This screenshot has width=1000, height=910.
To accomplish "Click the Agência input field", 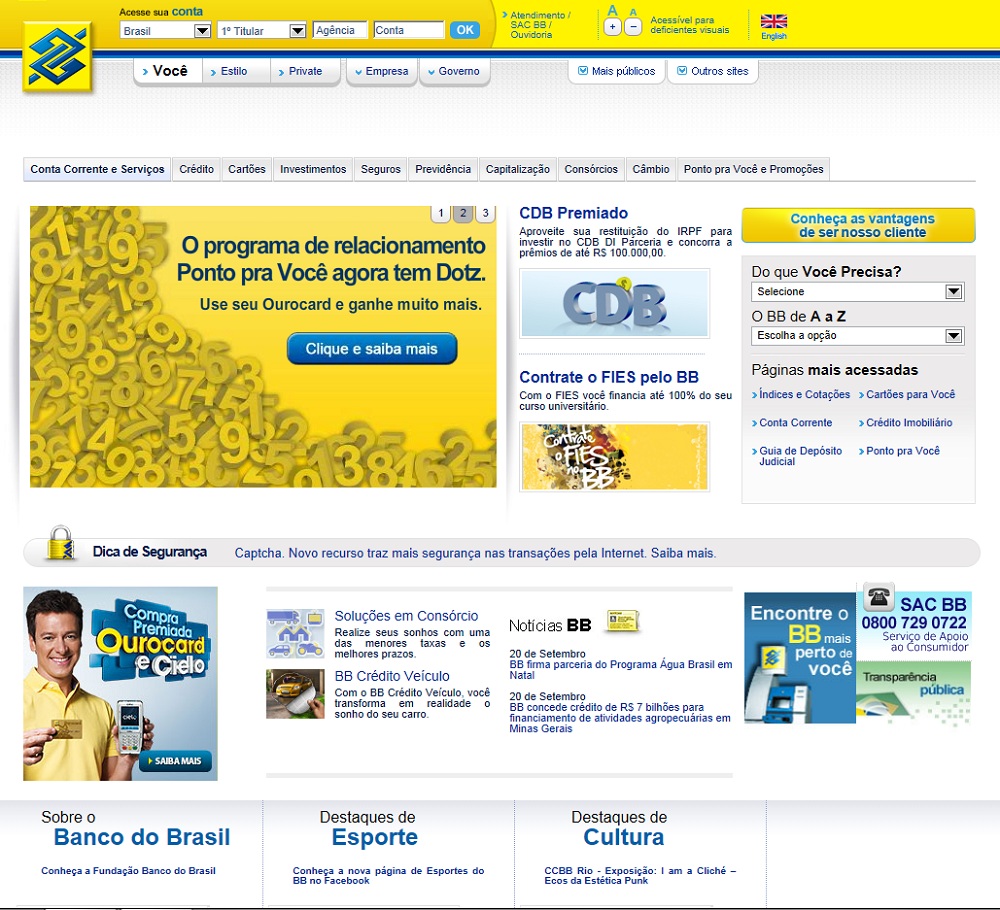I will (340, 30).
